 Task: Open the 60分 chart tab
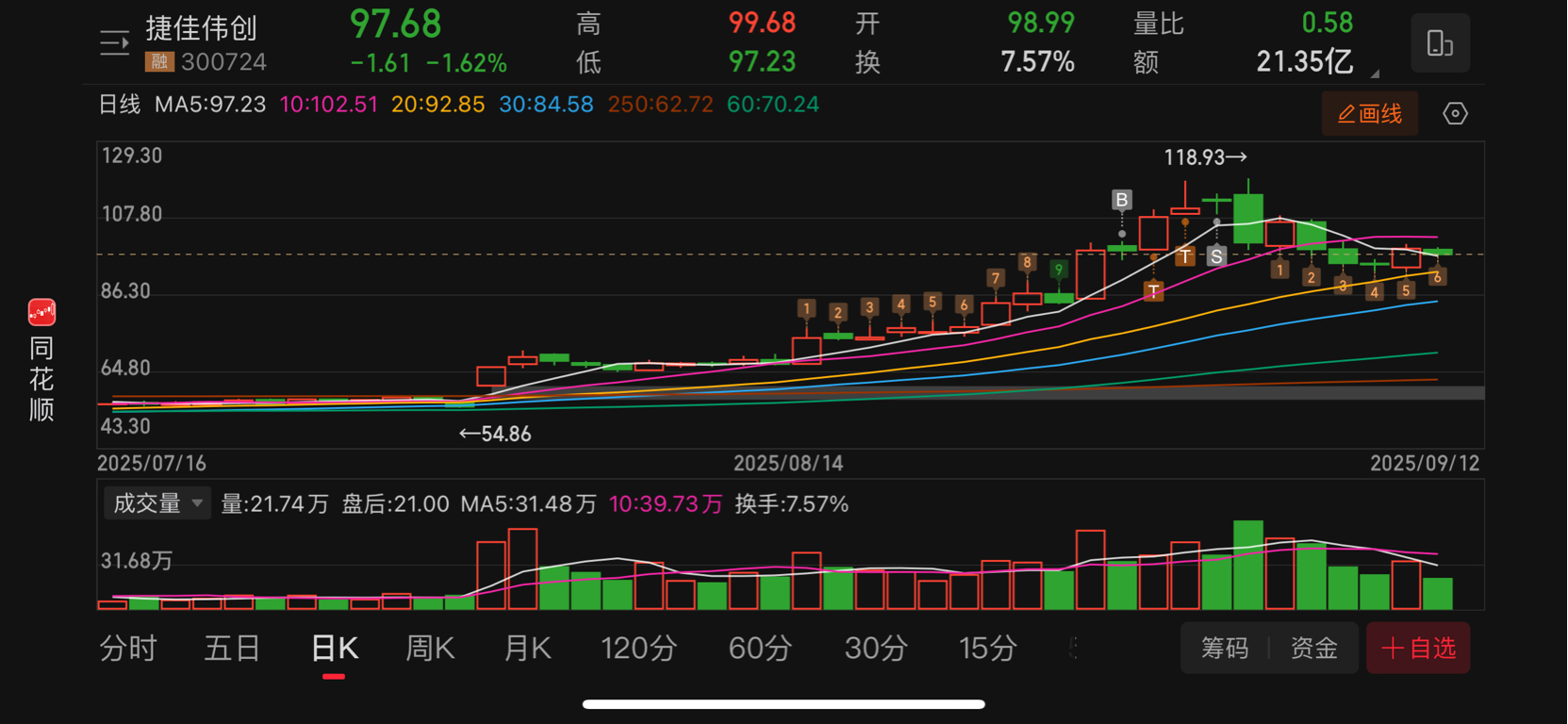[760, 649]
